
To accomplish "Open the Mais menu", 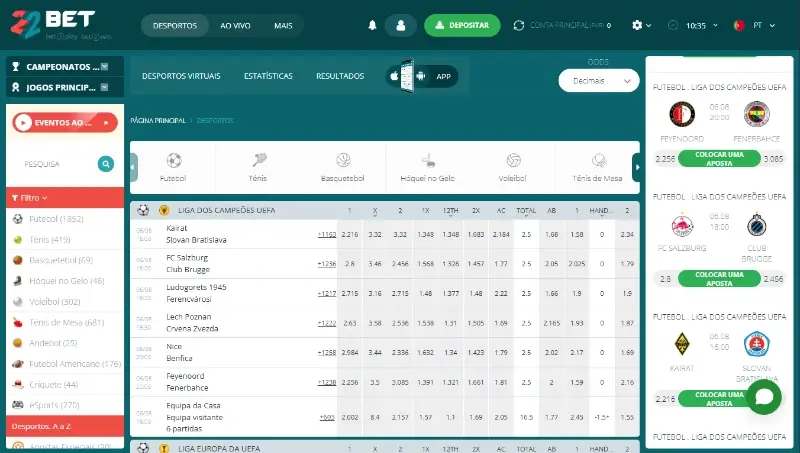I will click(x=283, y=26).
